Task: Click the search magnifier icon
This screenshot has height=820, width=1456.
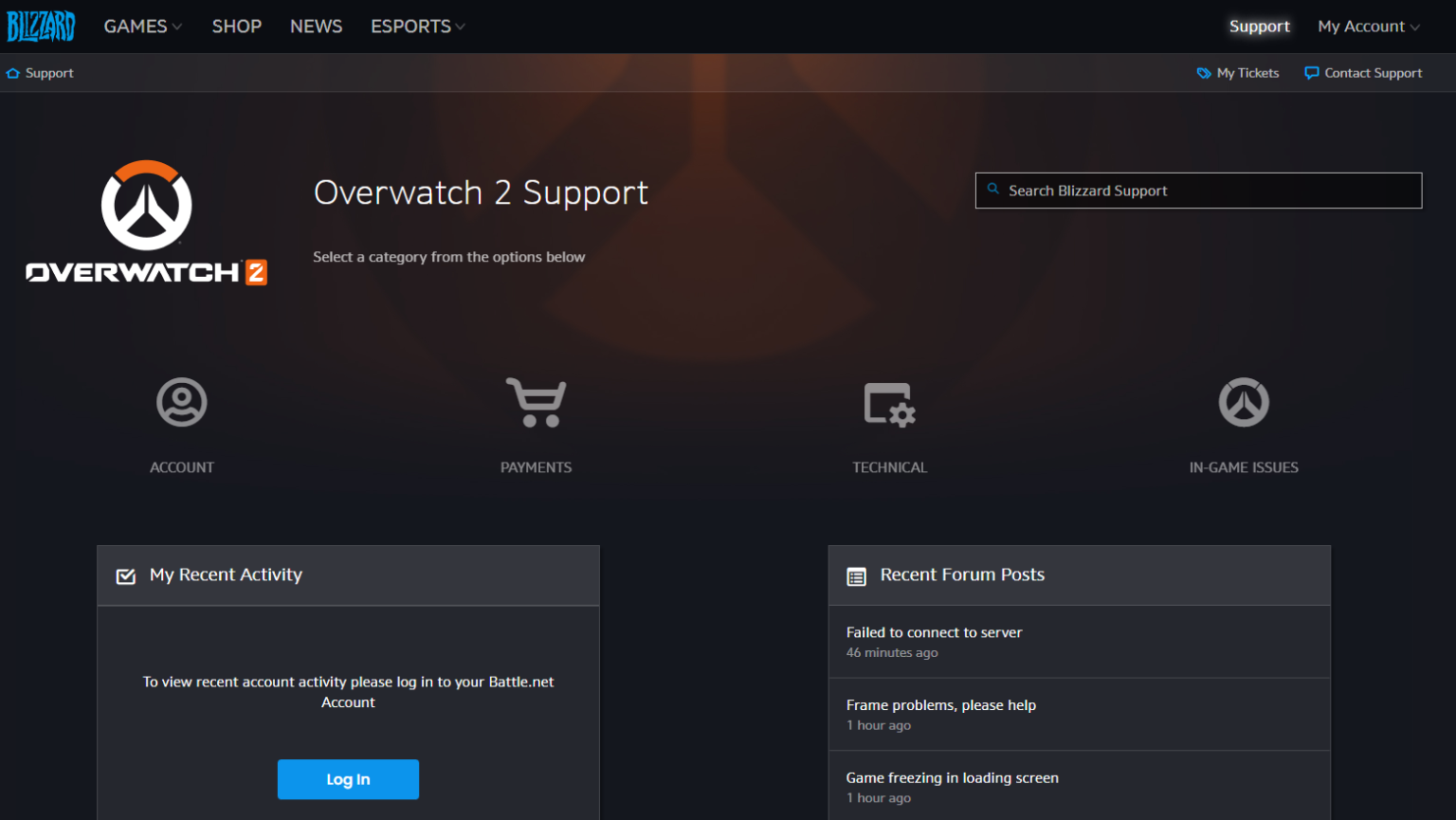Action: click(993, 189)
